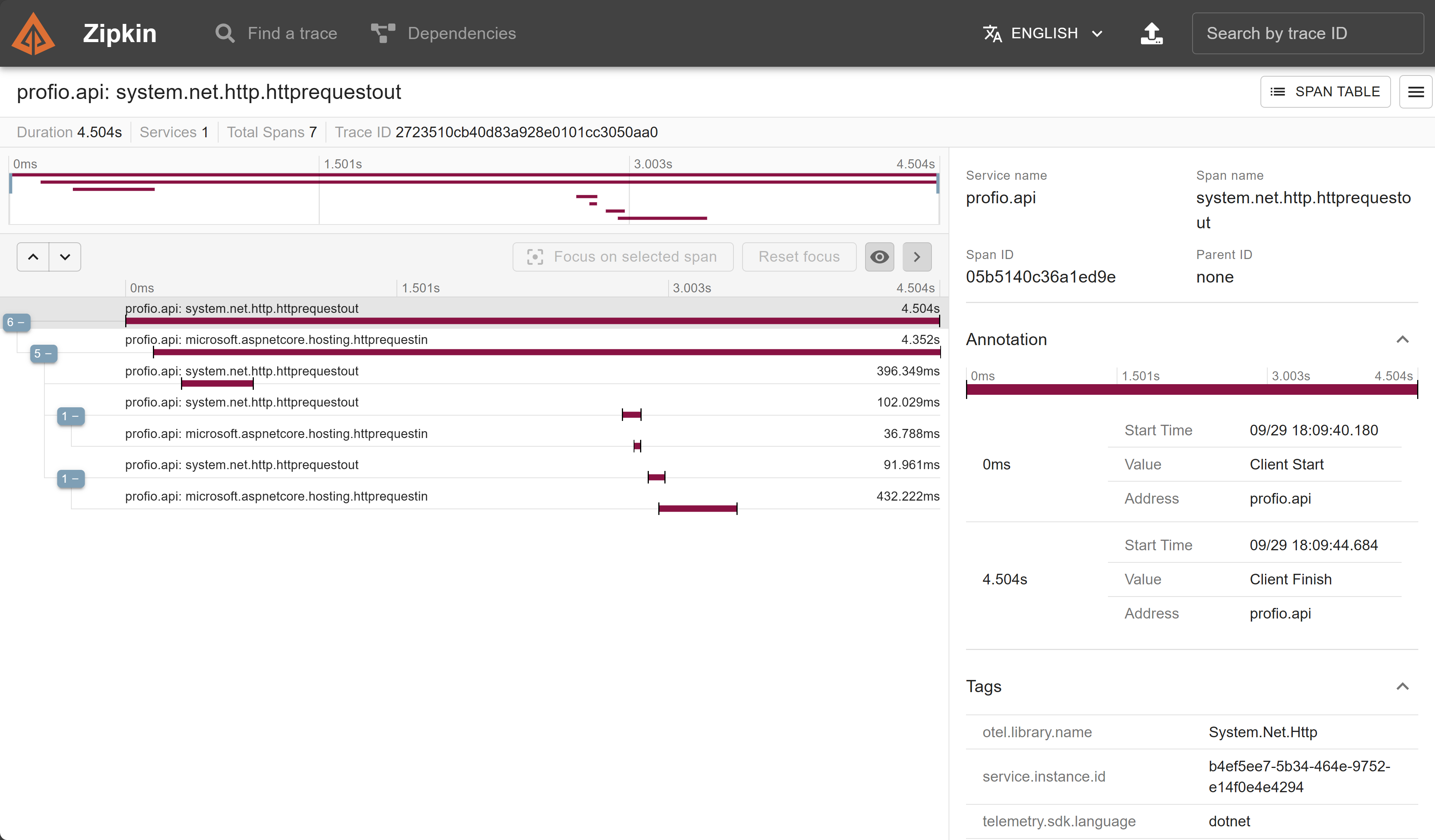This screenshot has width=1435, height=840.
Task: Click the Zipkin logo icon
Action: coord(33,34)
